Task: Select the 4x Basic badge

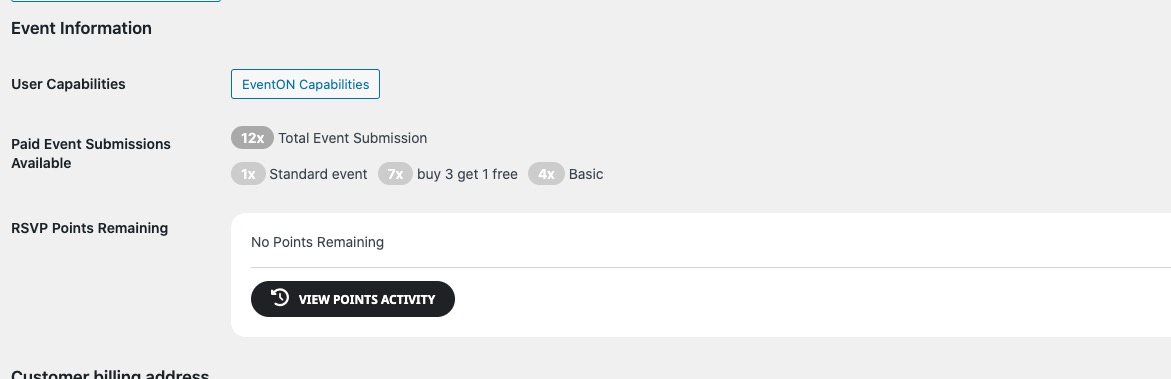Action: point(546,174)
